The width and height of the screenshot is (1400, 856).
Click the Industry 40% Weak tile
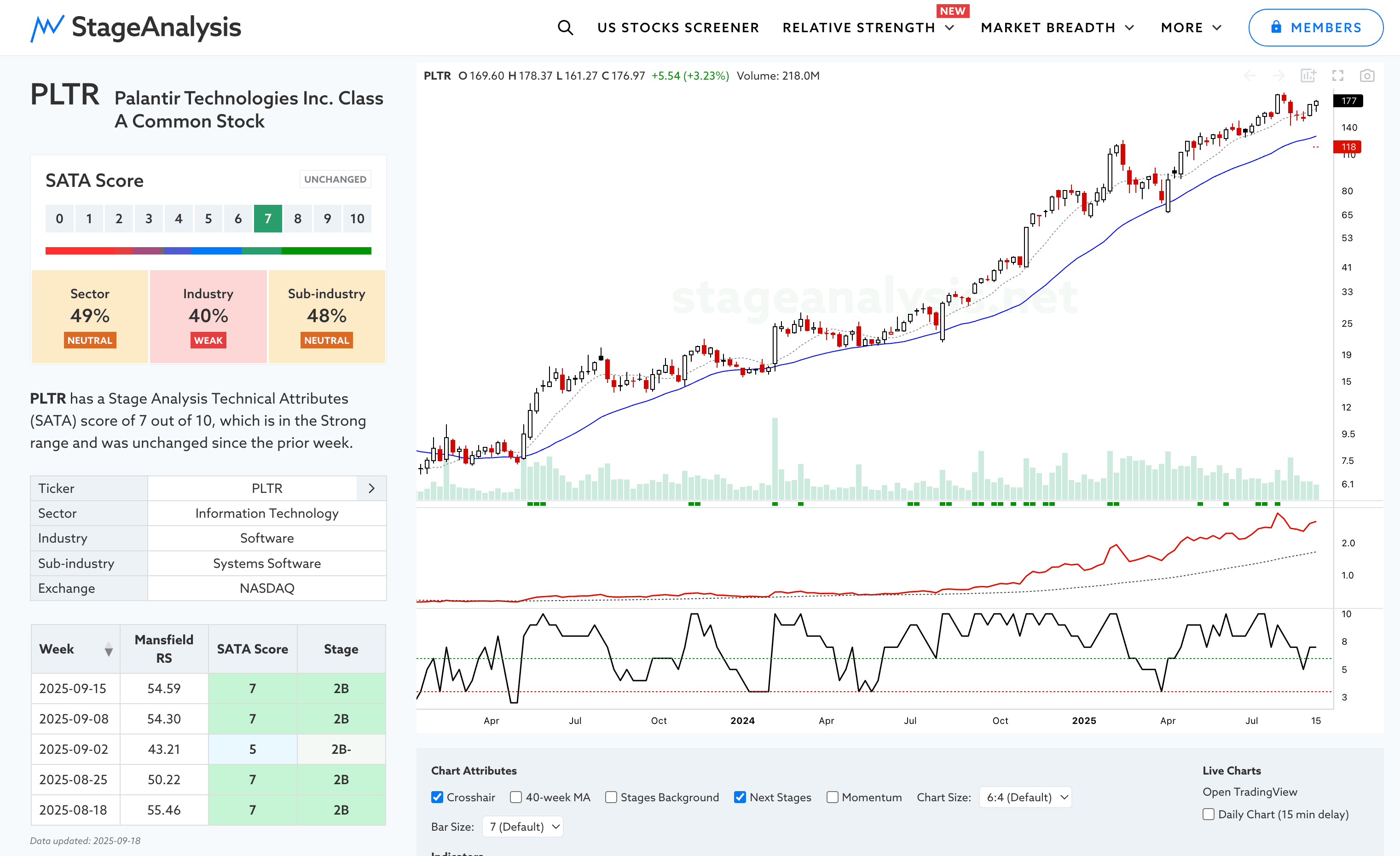pyautogui.click(x=208, y=316)
